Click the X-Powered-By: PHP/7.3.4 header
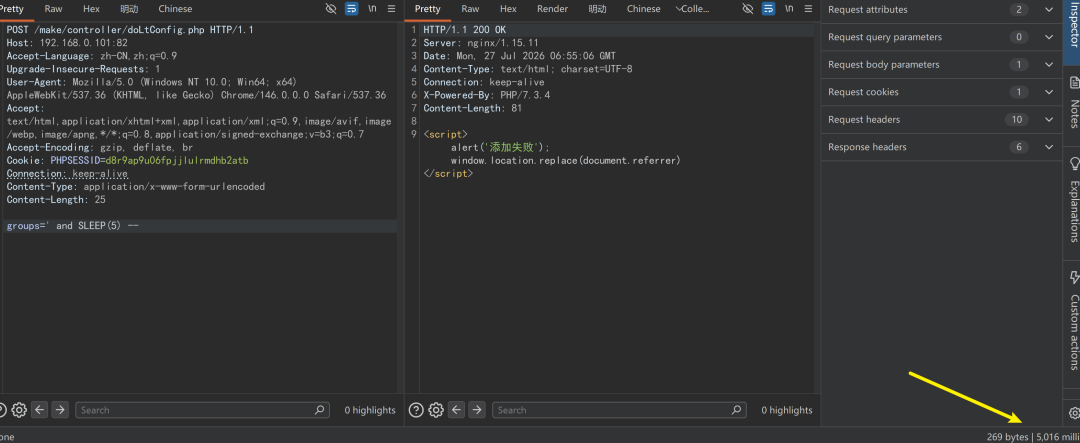The width and height of the screenshot is (1080, 443). pos(486,95)
